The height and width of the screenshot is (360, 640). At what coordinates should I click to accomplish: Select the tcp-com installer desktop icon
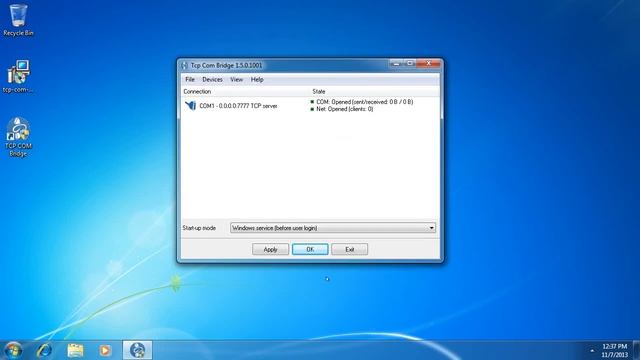[18, 77]
